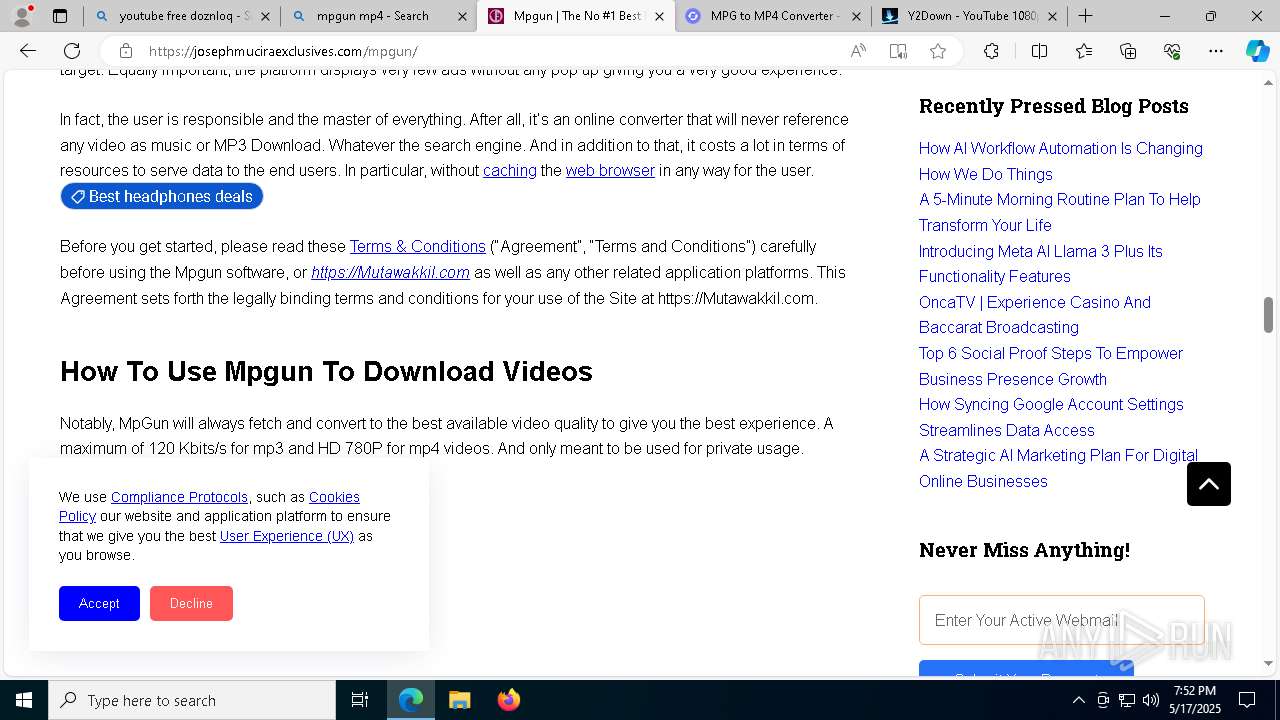Click the scroll-to-top arrow button
Viewport: 1280px width, 720px height.
tap(1209, 484)
